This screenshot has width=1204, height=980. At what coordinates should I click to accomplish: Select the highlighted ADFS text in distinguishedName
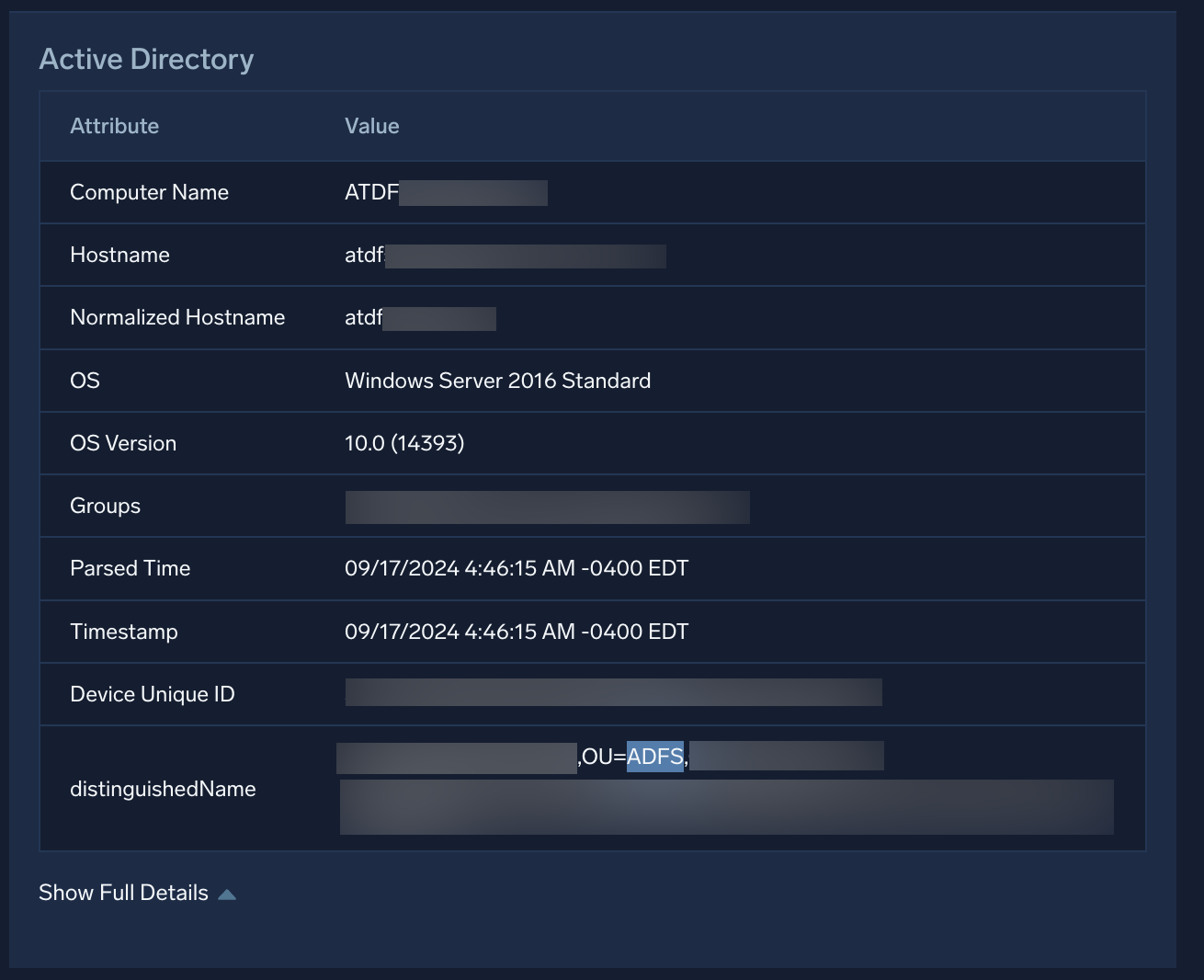(x=654, y=756)
